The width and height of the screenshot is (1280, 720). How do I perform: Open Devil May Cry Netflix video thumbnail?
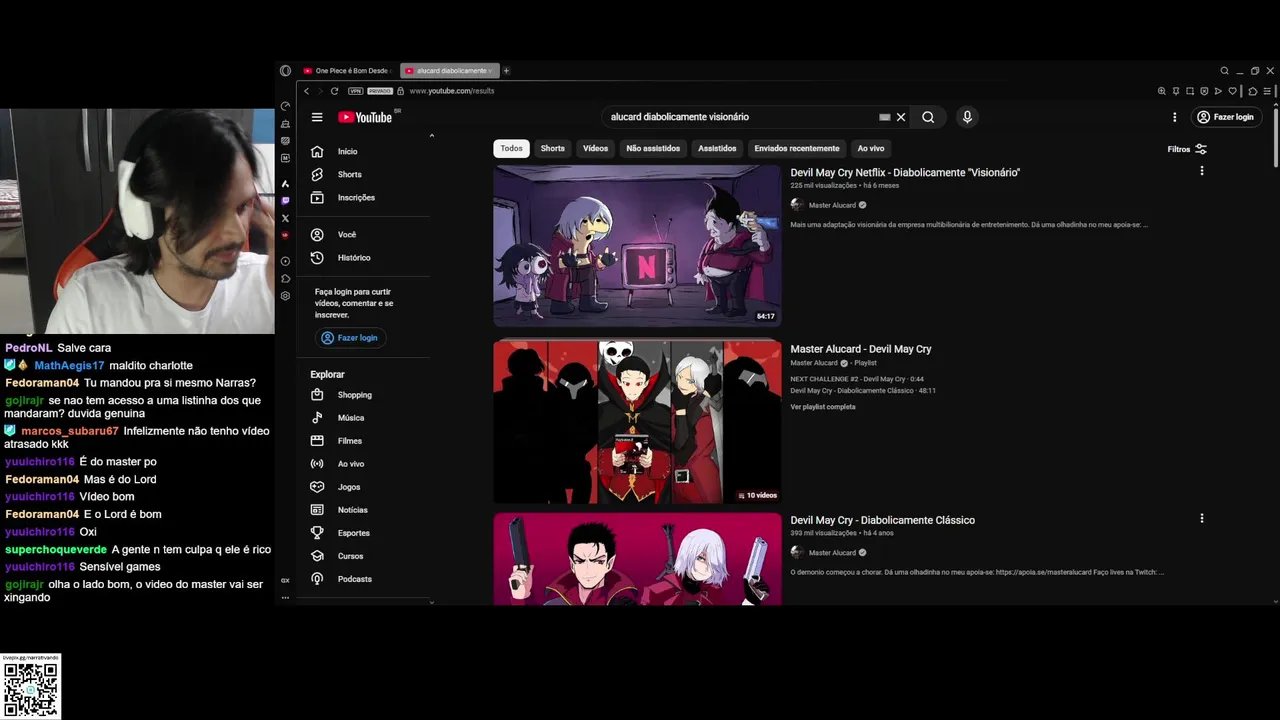[637, 246]
